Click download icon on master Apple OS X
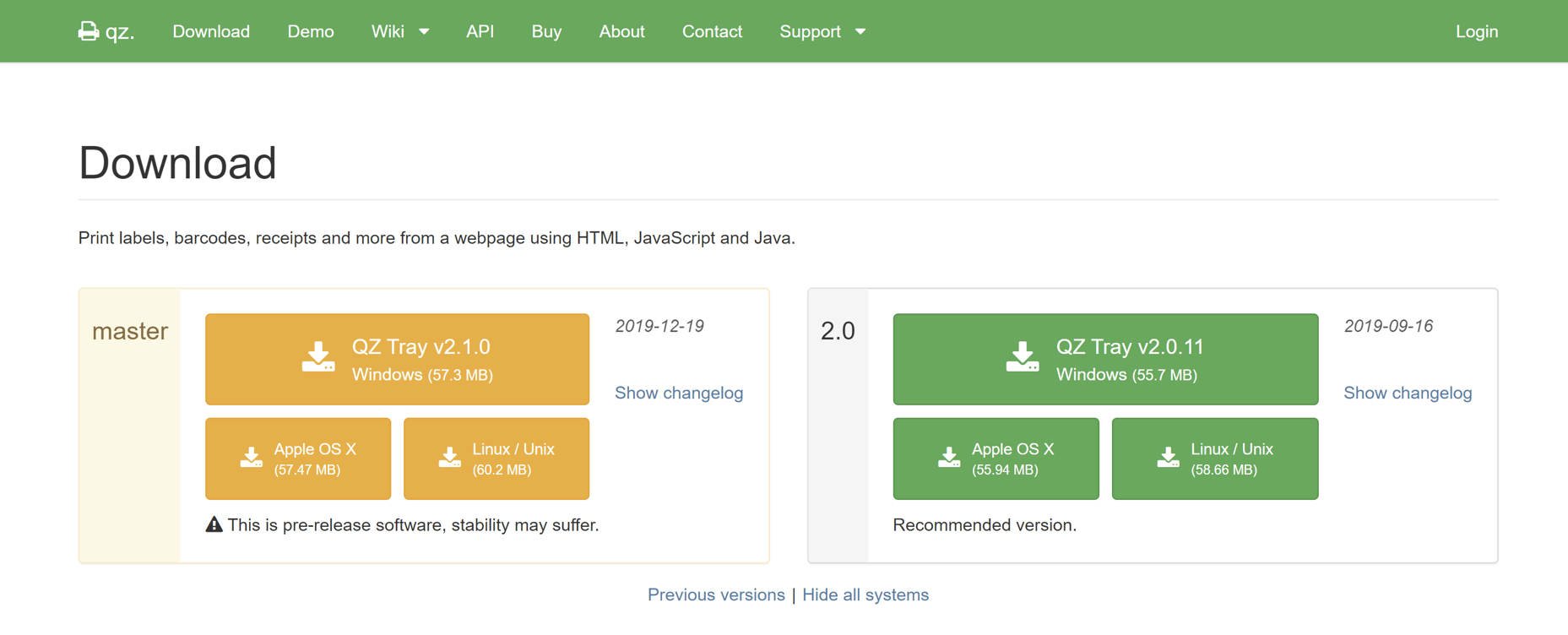This screenshot has width=1568, height=635. pyautogui.click(x=251, y=457)
